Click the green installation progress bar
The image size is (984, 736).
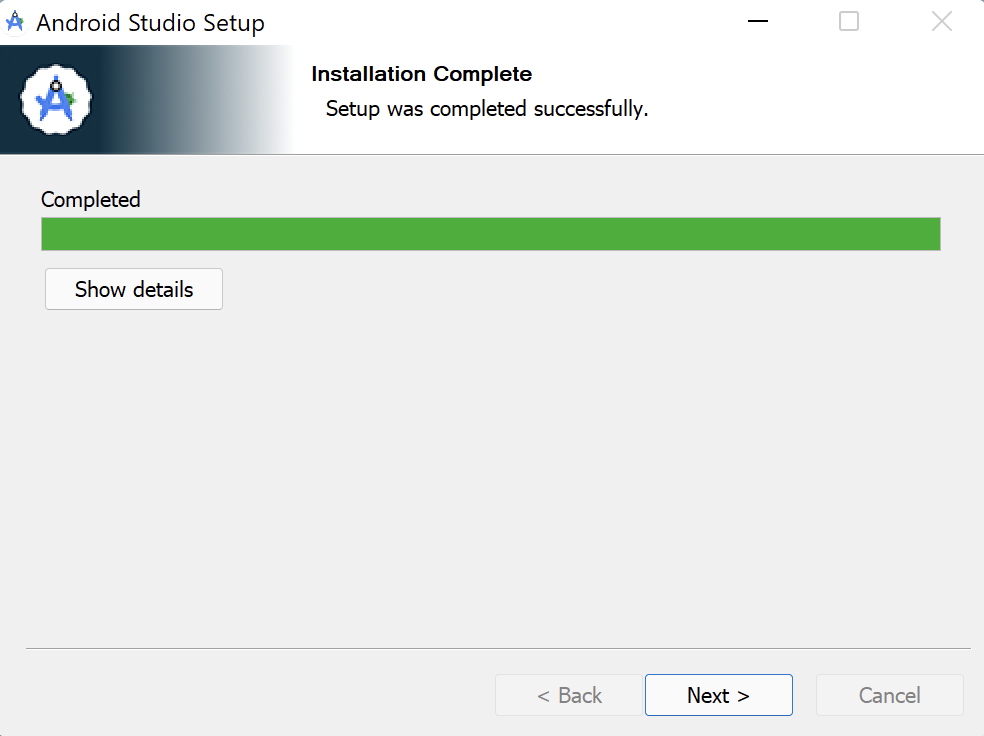[x=490, y=234]
